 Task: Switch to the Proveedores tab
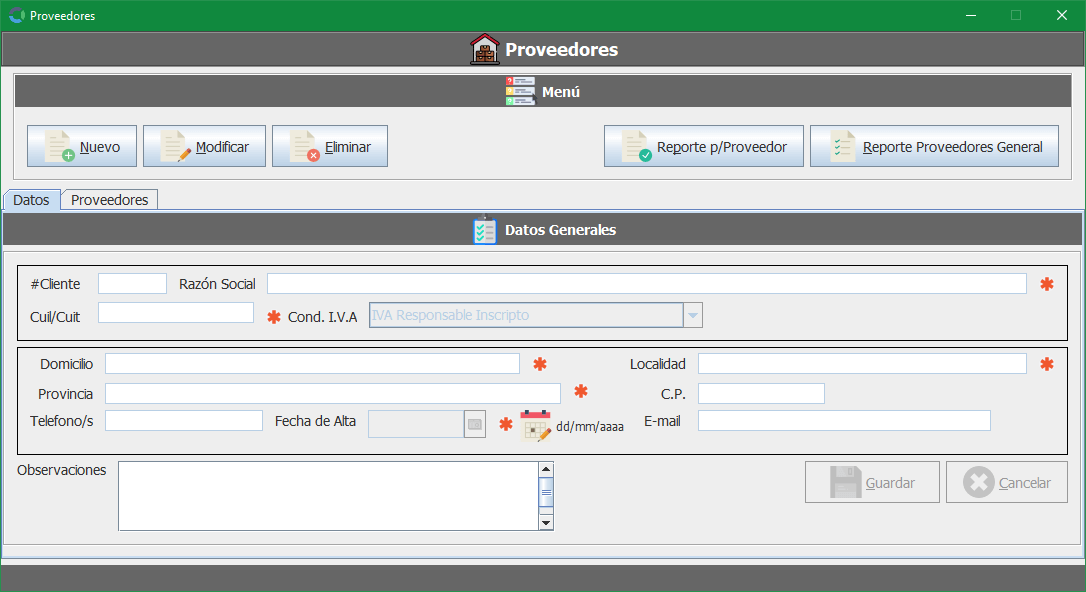(109, 200)
